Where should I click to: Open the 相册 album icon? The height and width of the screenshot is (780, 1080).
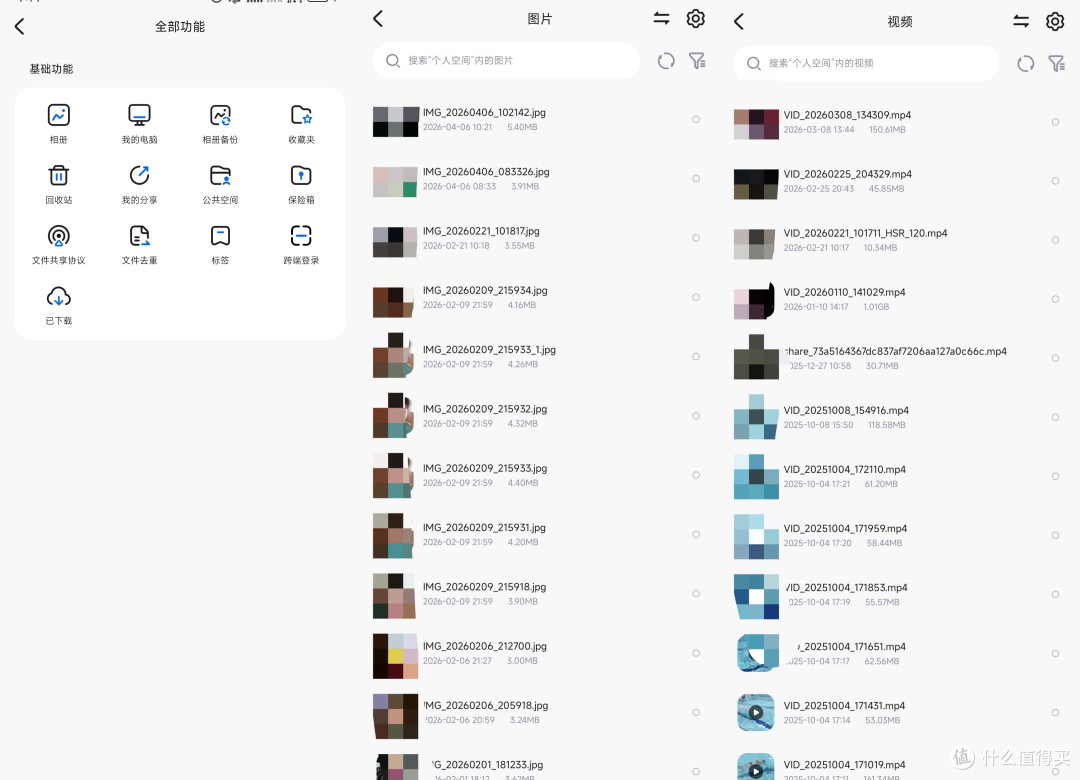[x=59, y=115]
